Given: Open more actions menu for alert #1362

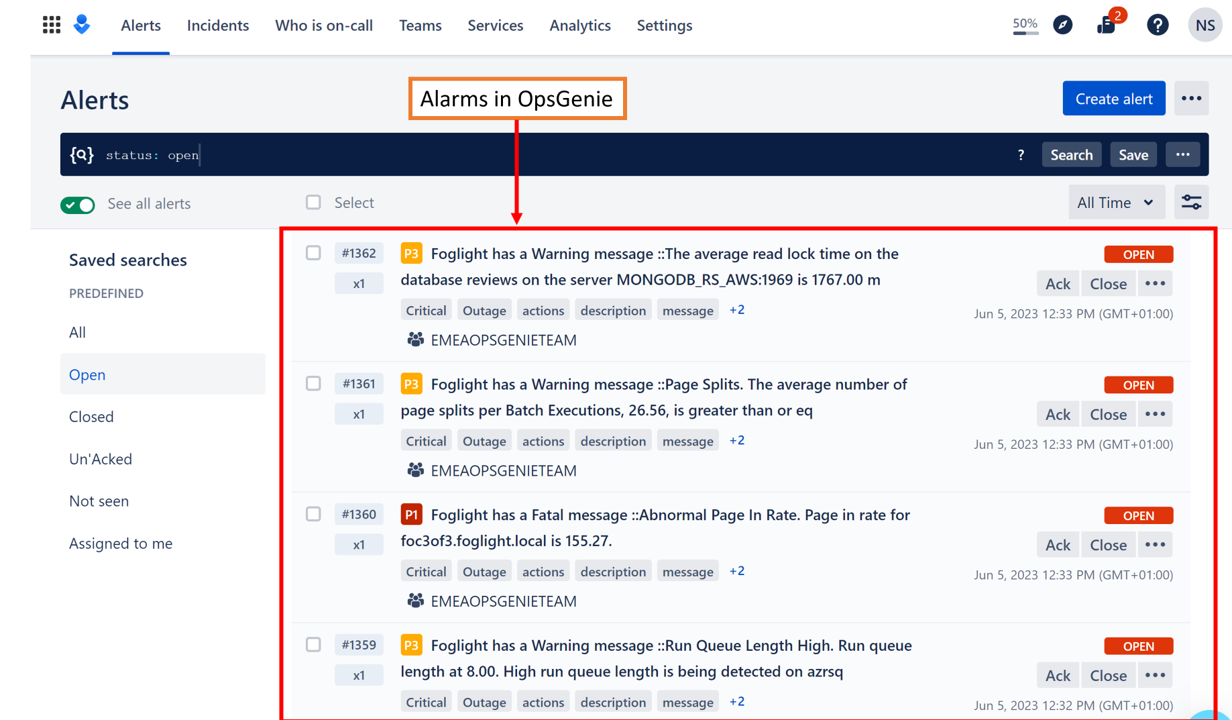Looking at the screenshot, I should tap(1155, 284).
